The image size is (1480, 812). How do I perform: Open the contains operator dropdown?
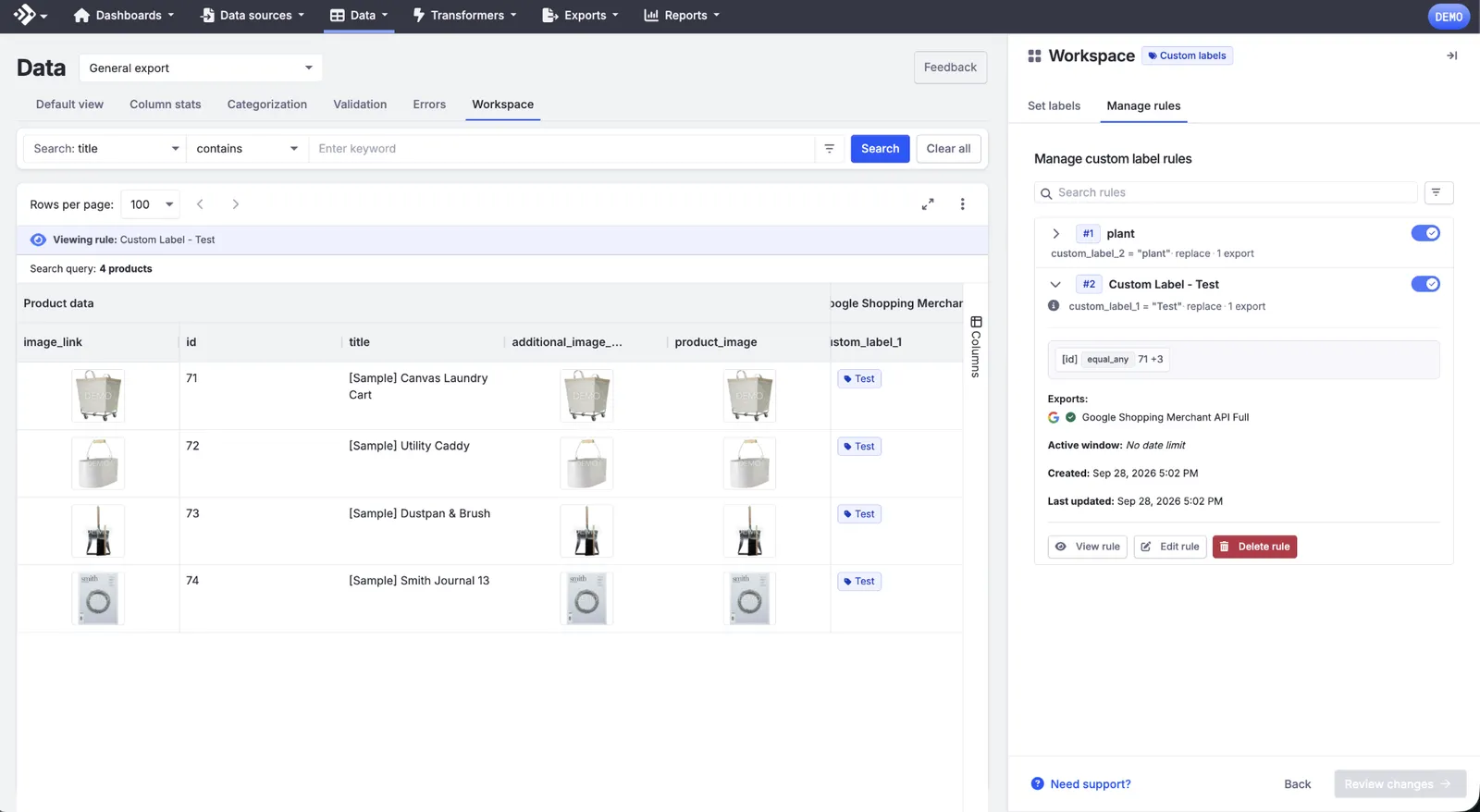247,149
